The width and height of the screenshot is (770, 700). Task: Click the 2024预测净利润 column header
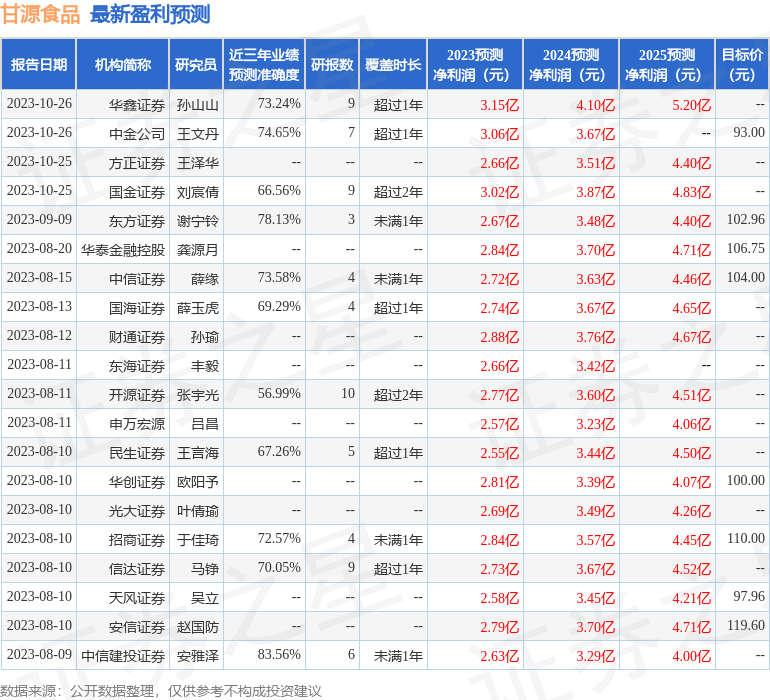(x=571, y=64)
